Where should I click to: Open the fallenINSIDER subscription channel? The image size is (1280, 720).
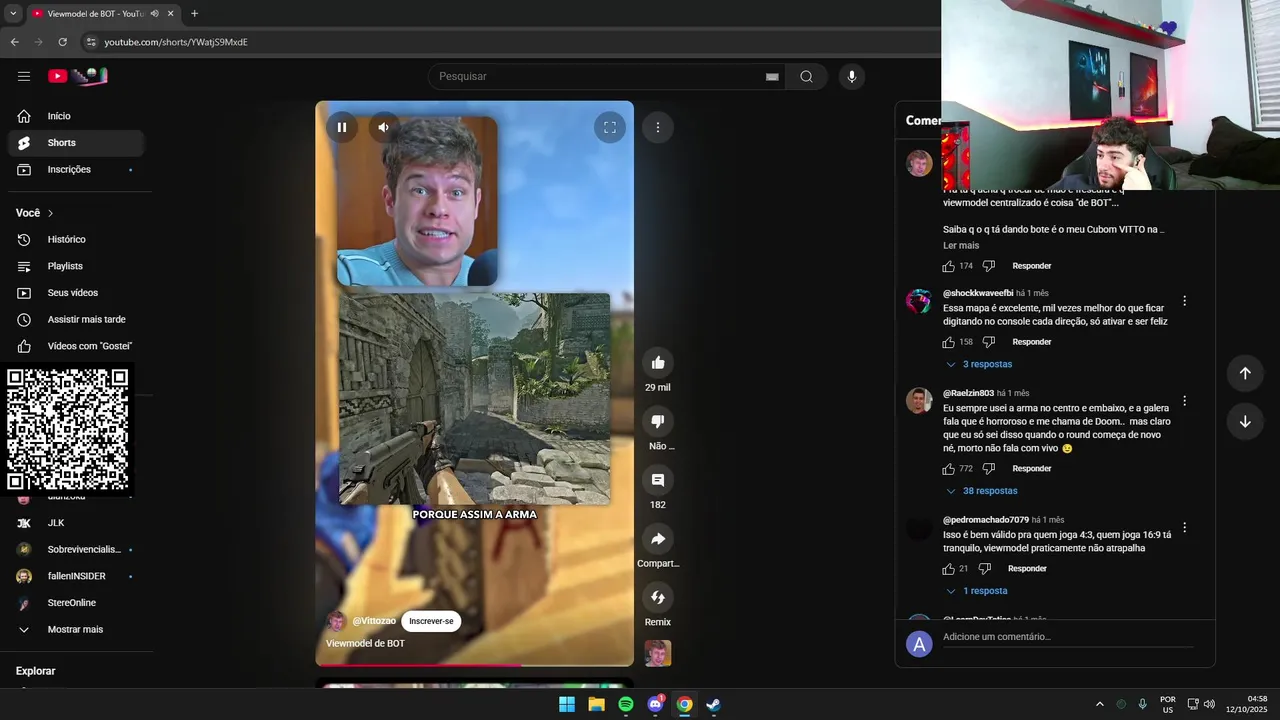pyautogui.click(x=76, y=576)
